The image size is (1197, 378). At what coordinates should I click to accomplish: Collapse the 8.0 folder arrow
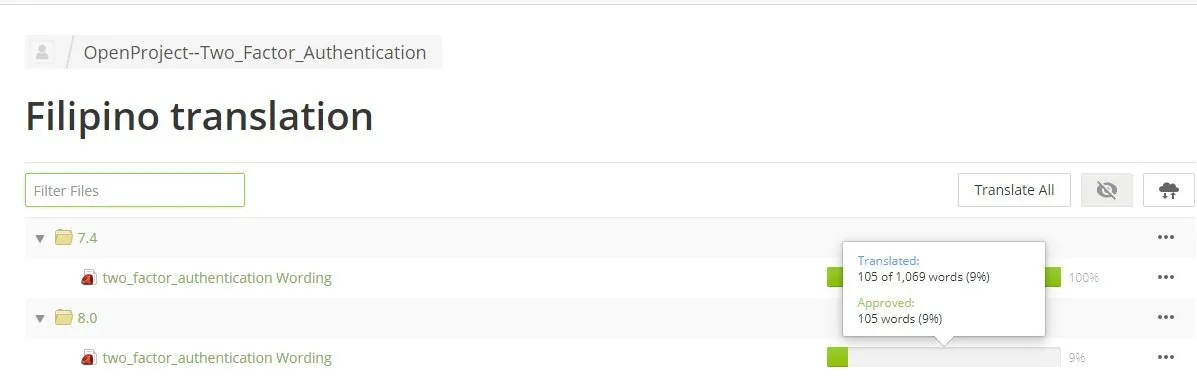pos(40,318)
